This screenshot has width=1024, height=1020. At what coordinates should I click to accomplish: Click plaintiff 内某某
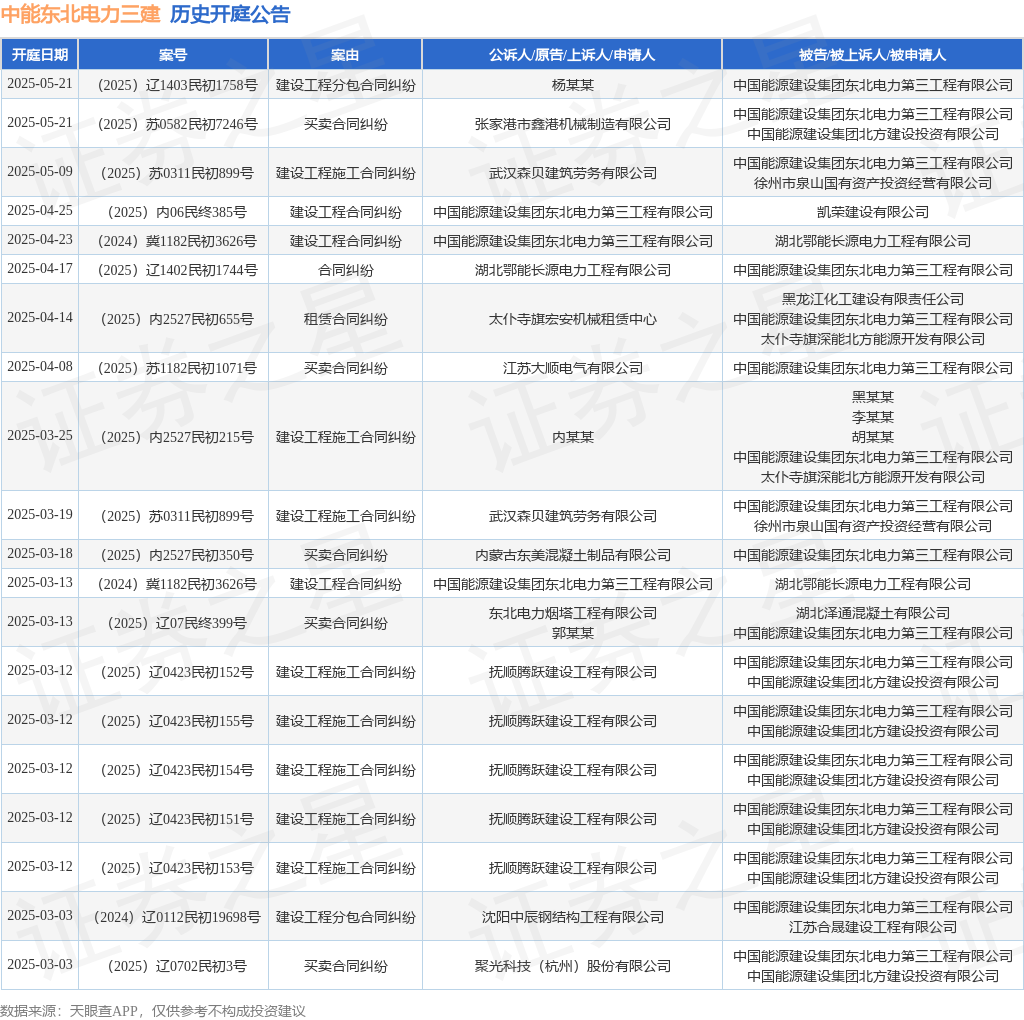573,438
